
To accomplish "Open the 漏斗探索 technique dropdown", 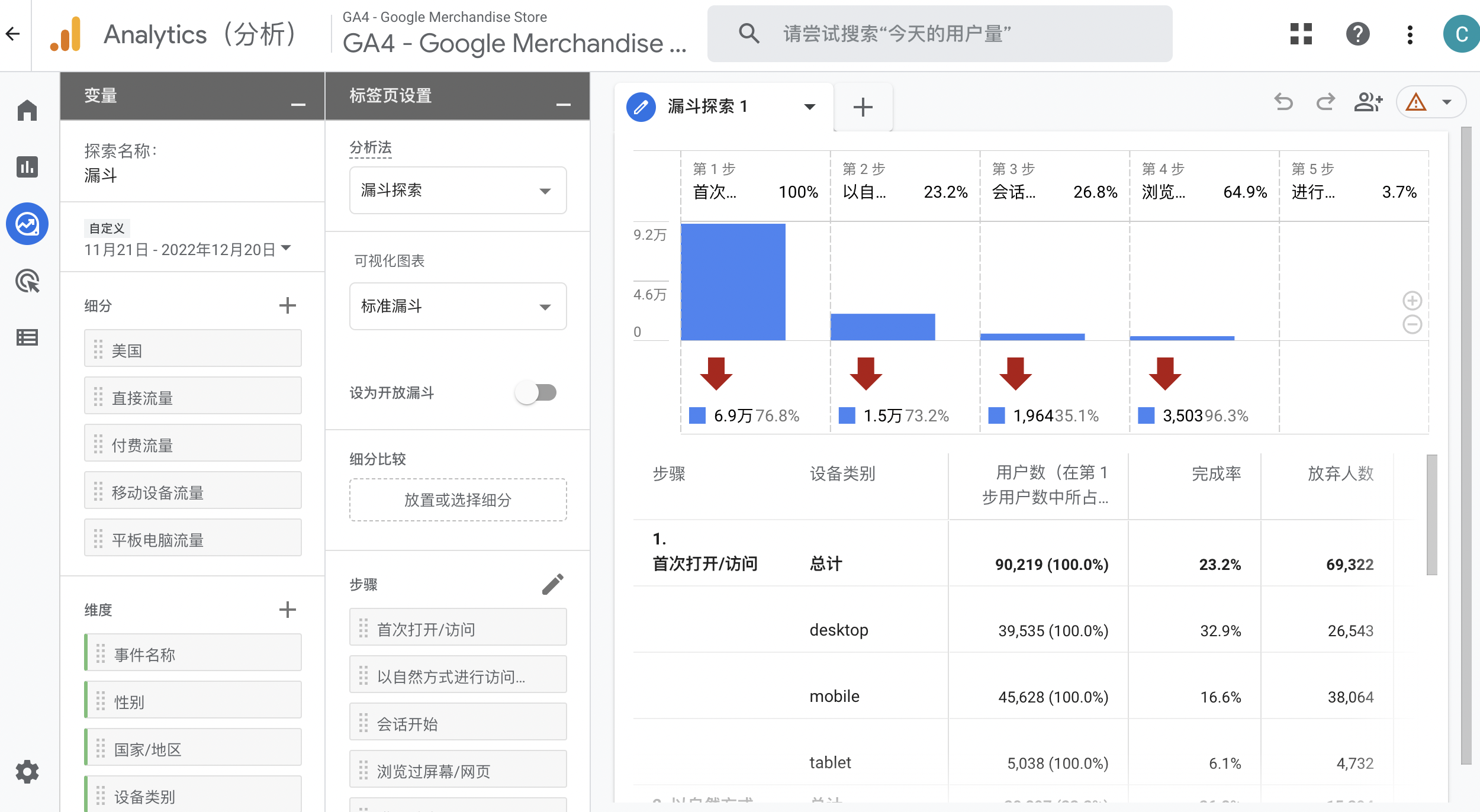I will (x=458, y=191).
